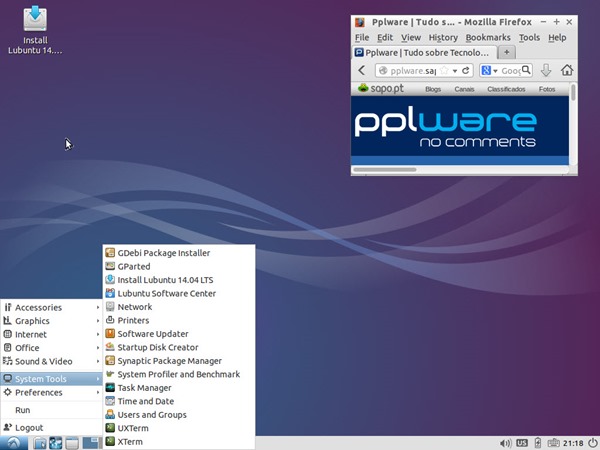The width and height of the screenshot is (600, 450).
Task: Expand the Sound & Video submenu
Action: click(52, 361)
